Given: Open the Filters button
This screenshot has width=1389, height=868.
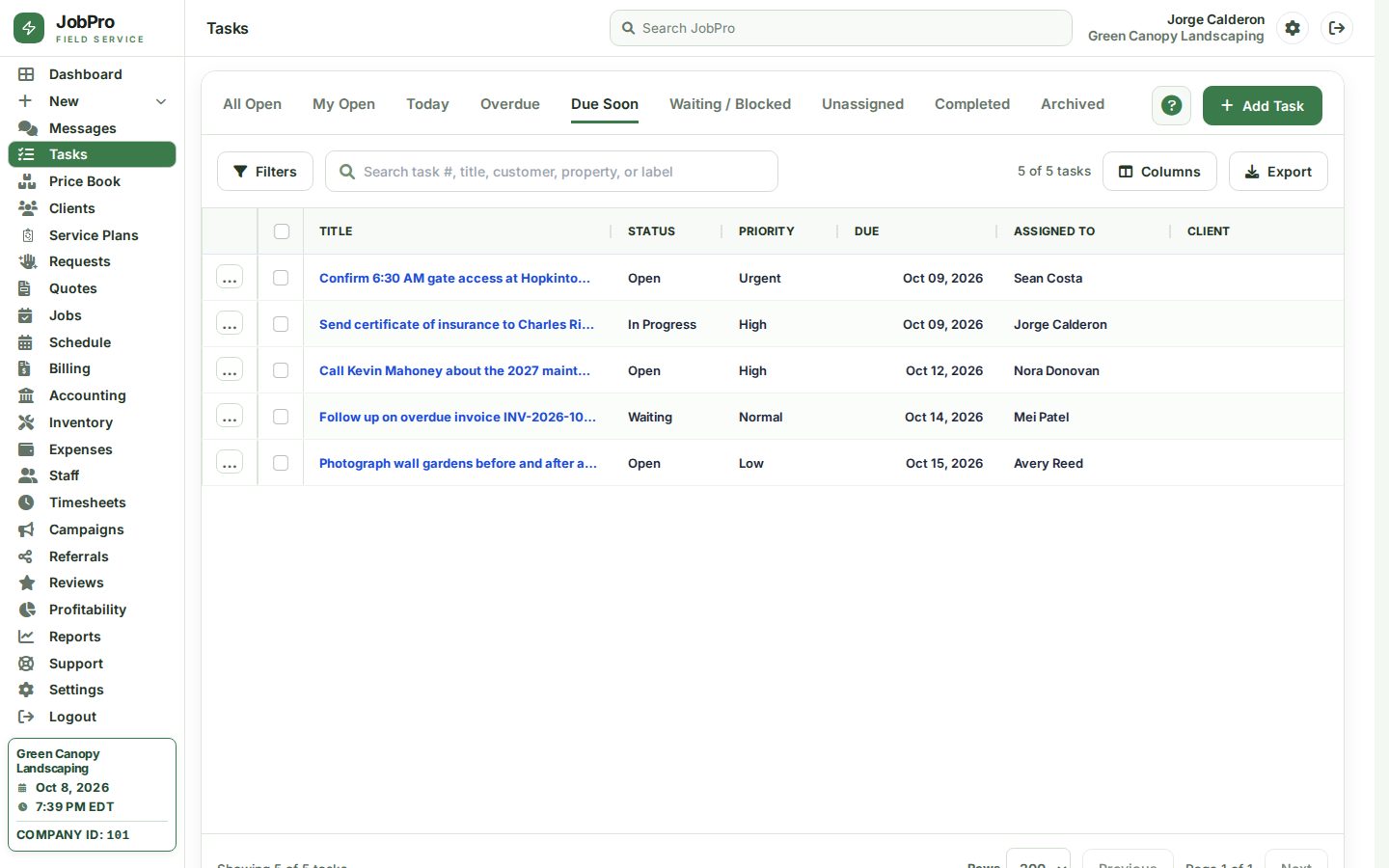Looking at the screenshot, I should [x=265, y=172].
